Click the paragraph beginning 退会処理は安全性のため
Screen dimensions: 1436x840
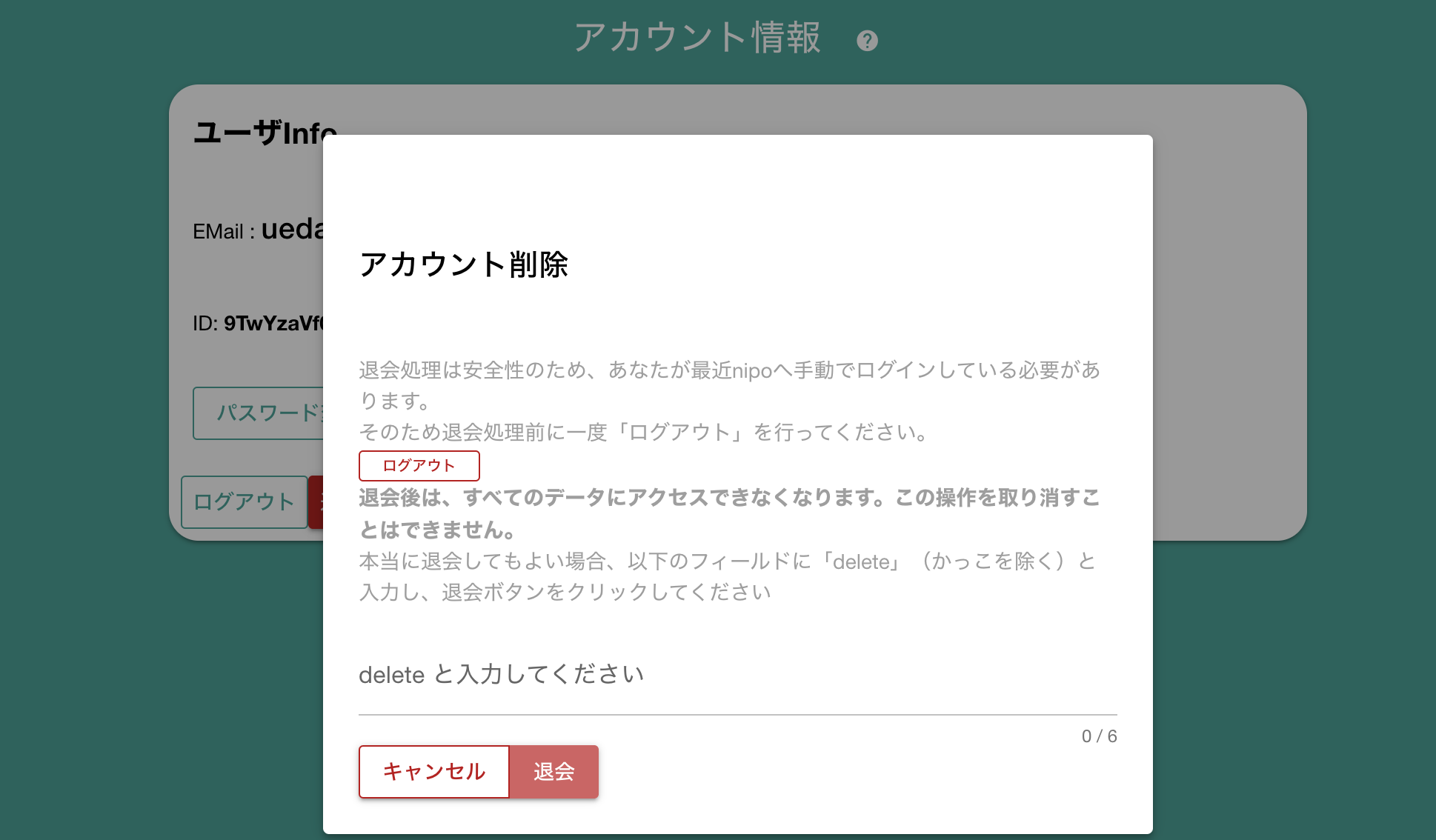(x=730, y=385)
